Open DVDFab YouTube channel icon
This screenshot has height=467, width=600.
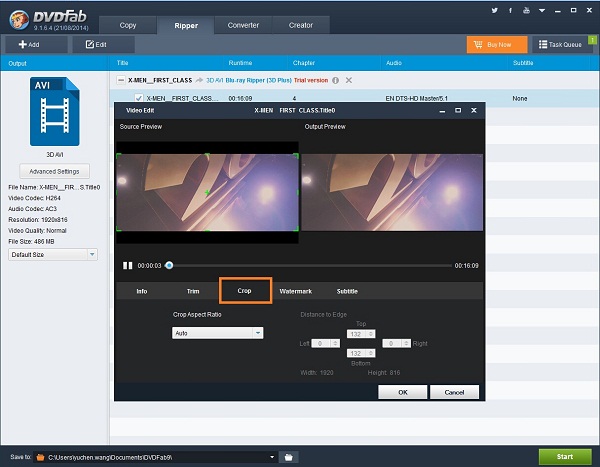527,10
